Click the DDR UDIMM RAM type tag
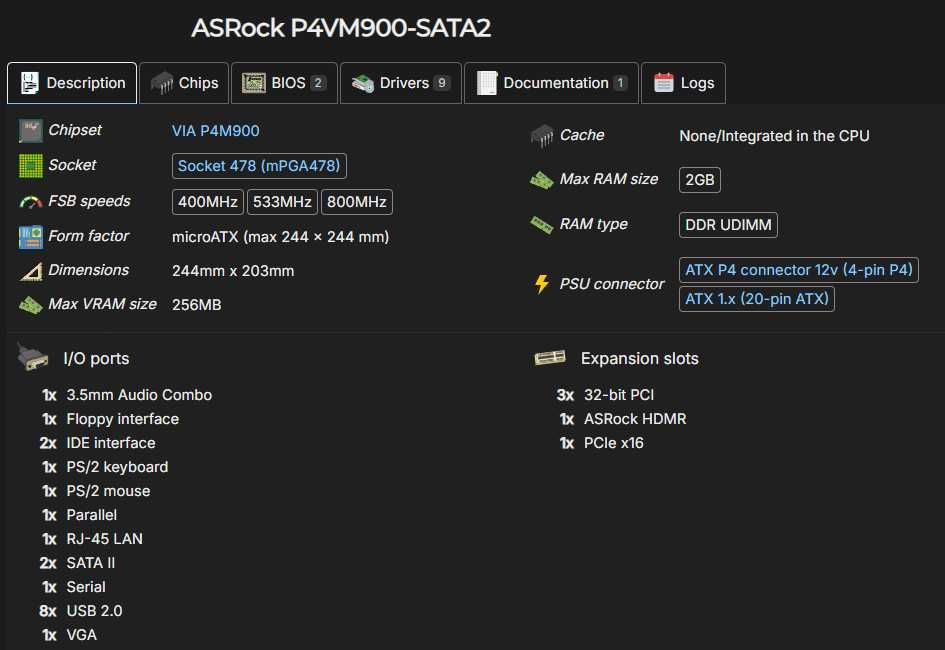The image size is (945, 650). coord(728,225)
